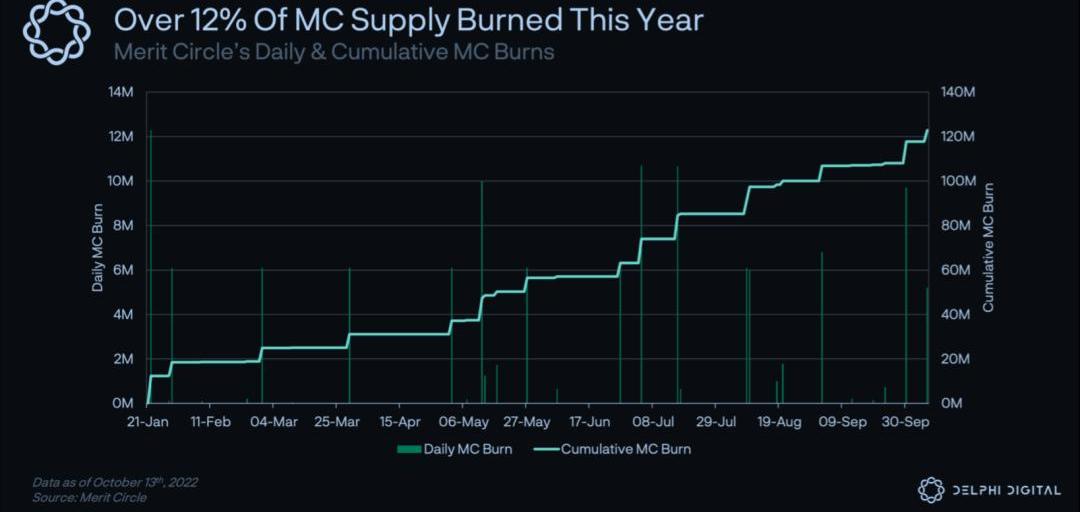
Task: Toggle the Daily MC Burn legend label
Action: [x=467, y=449]
